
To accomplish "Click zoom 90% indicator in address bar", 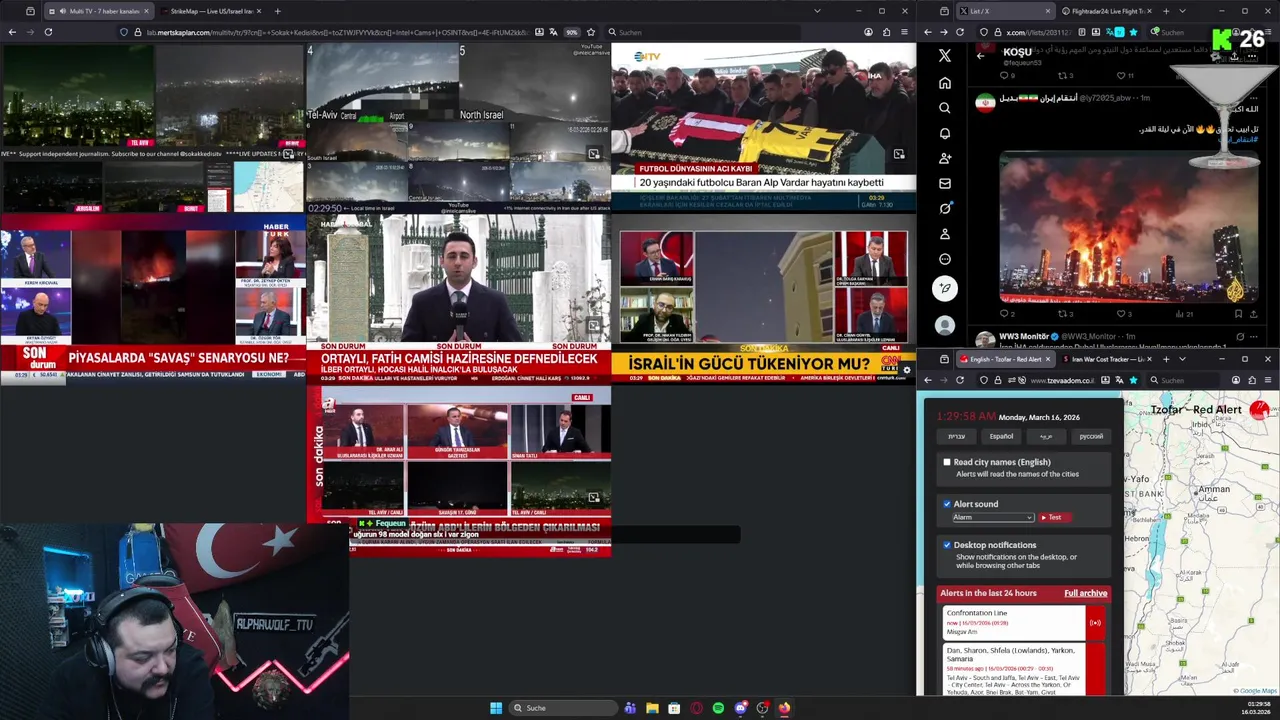I will click(x=572, y=32).
